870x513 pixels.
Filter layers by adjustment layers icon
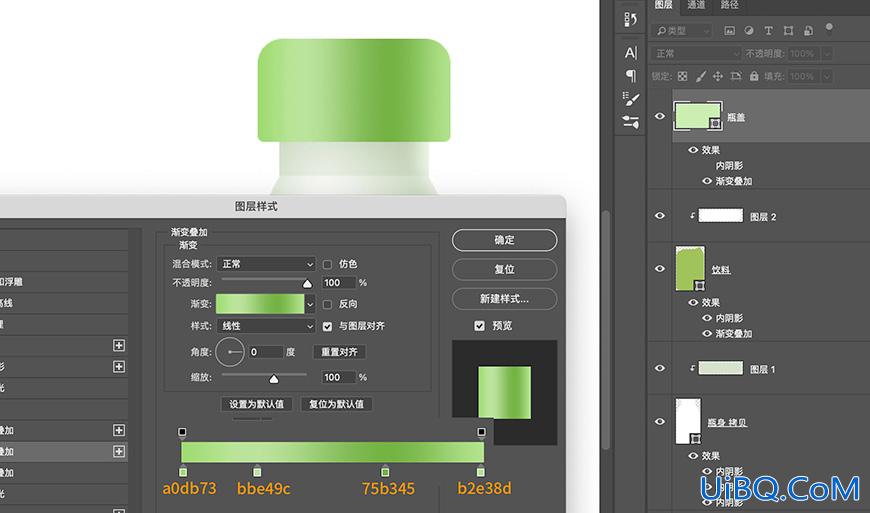click(x=749, y=31)
